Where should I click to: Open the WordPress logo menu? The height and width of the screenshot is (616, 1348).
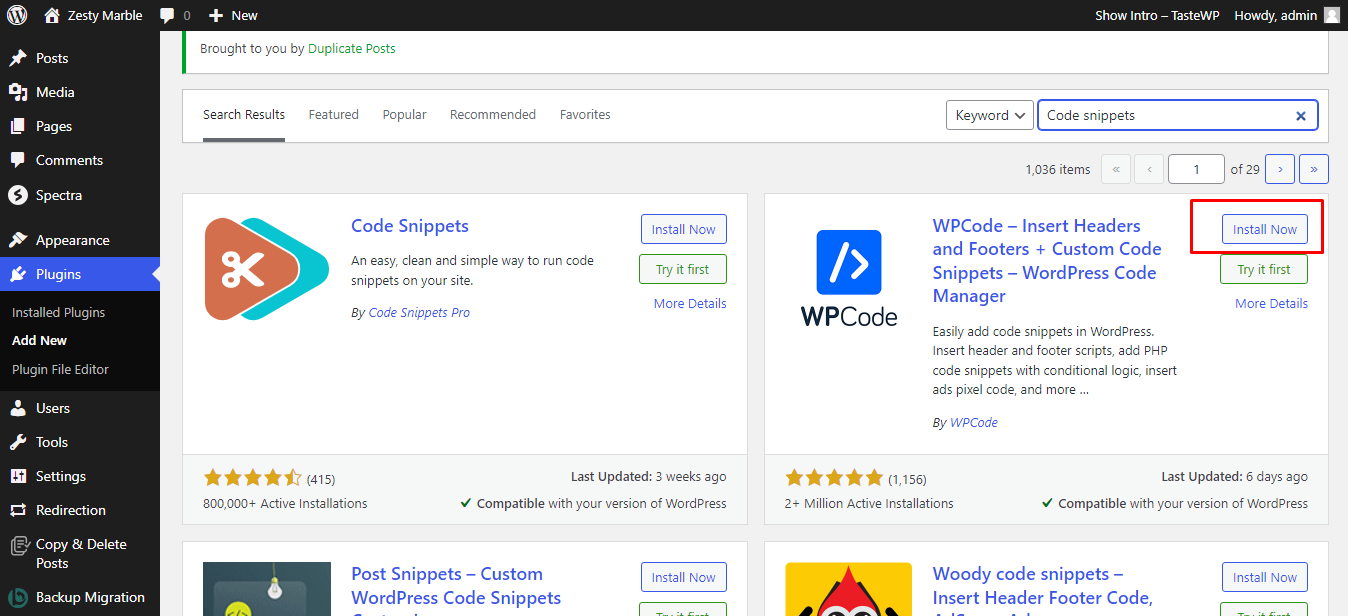pyautogui.click(x=17, y=15)
